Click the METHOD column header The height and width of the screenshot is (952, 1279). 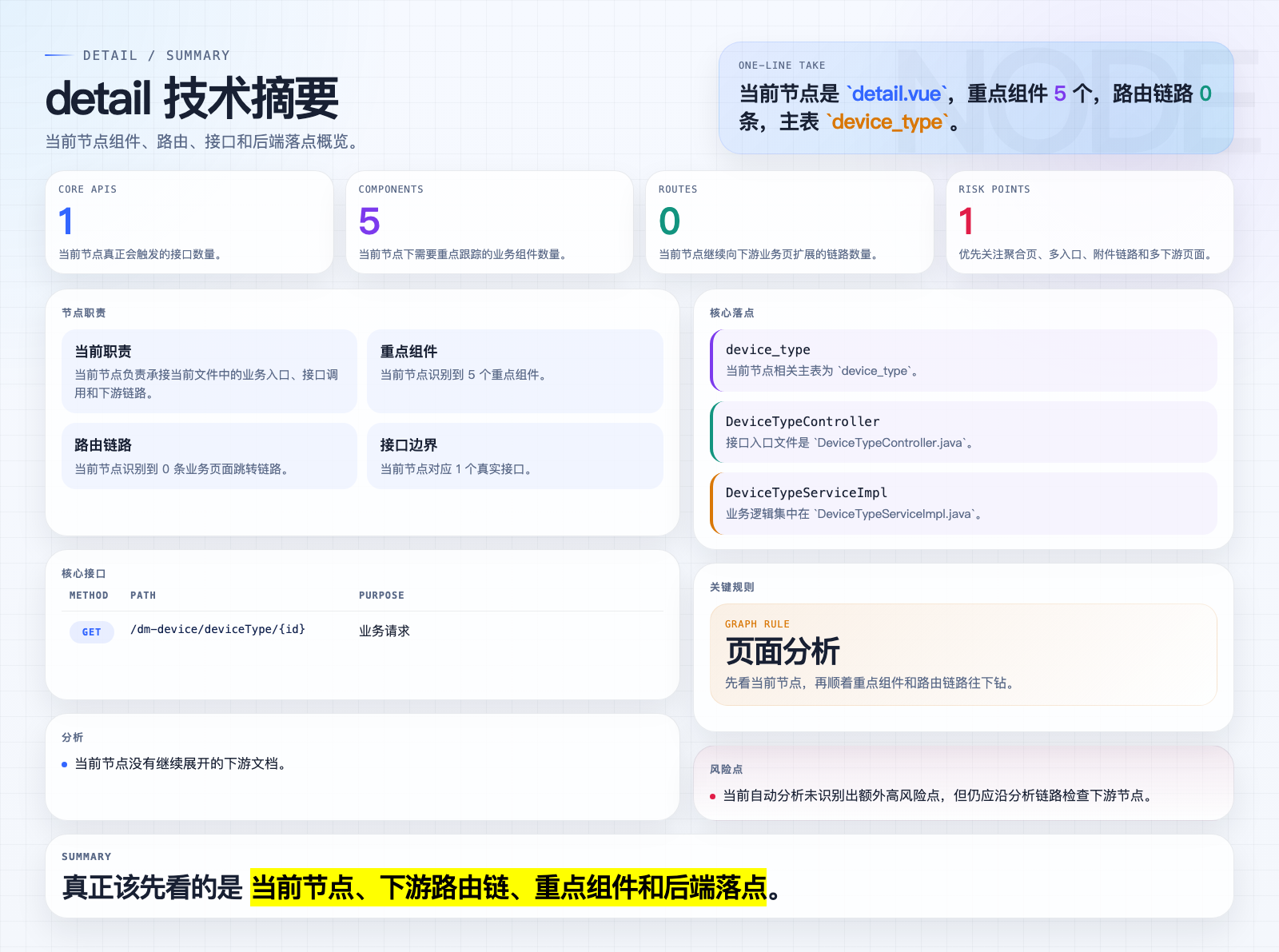click(x=89, y=595)
